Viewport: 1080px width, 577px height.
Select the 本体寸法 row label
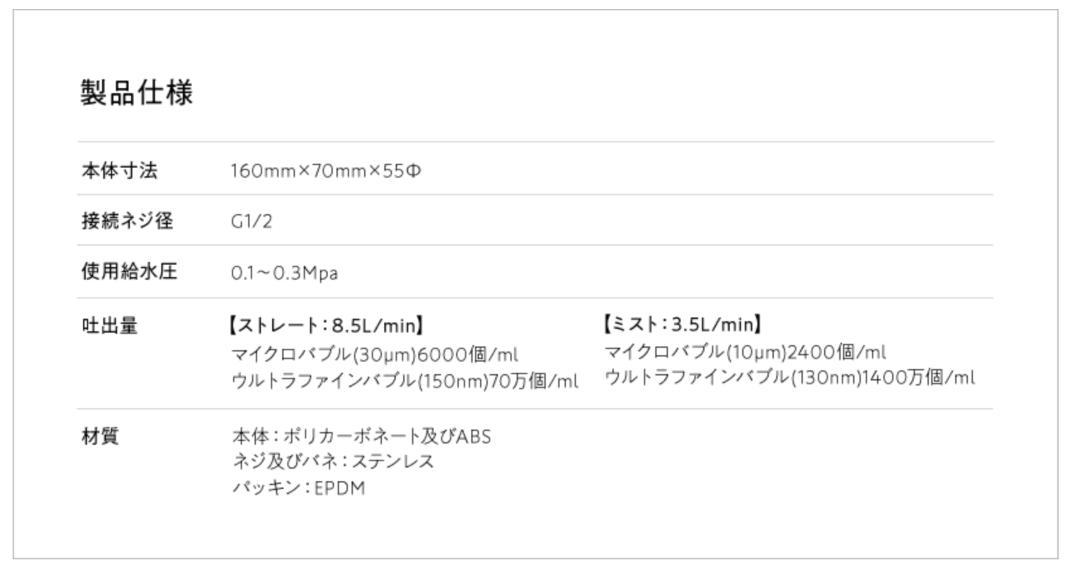coord(119,170)
